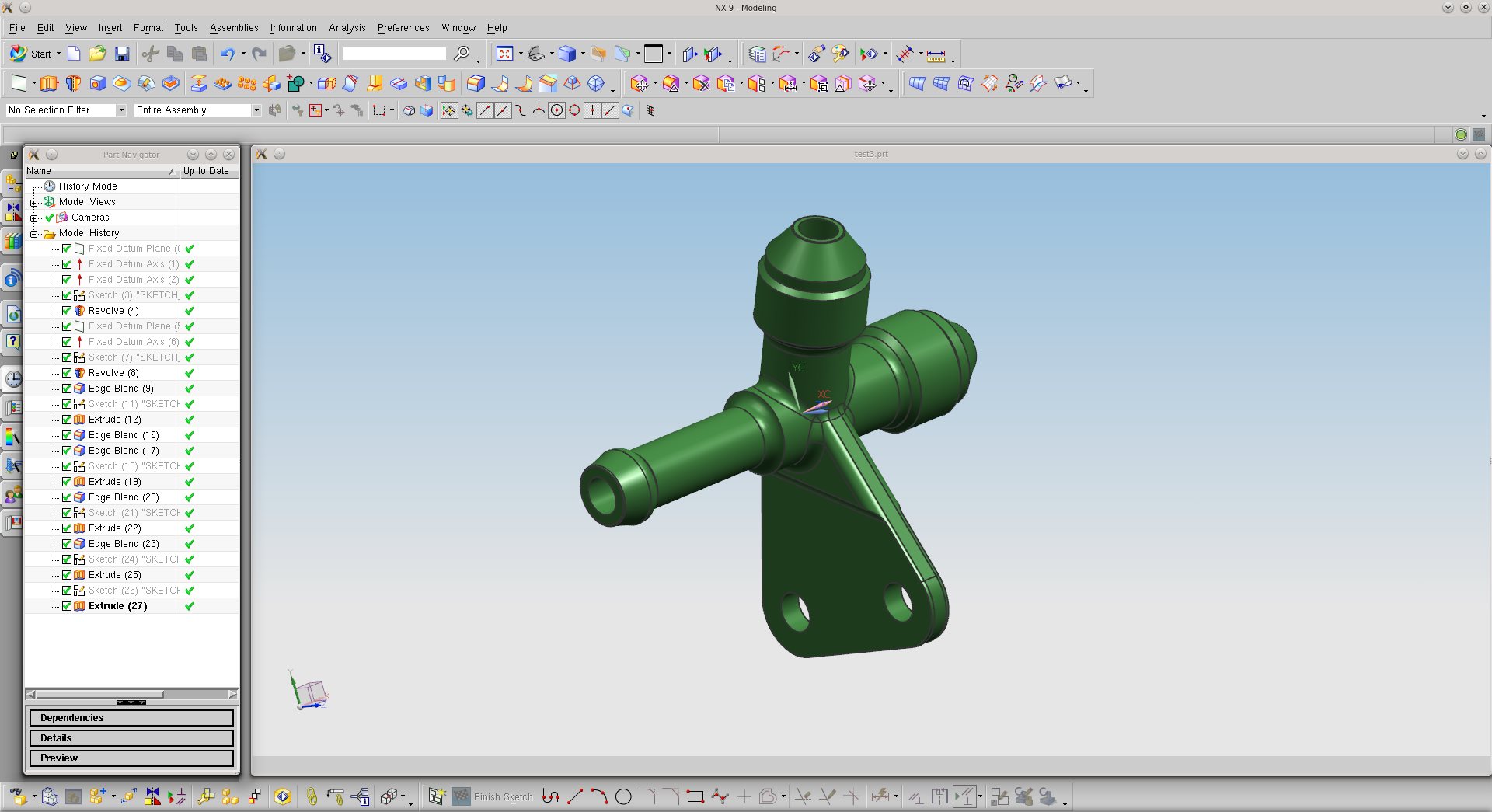The width and height of the screenshot is (1492, 812).
Task: Undo the last action
Action: pos(227,54)
